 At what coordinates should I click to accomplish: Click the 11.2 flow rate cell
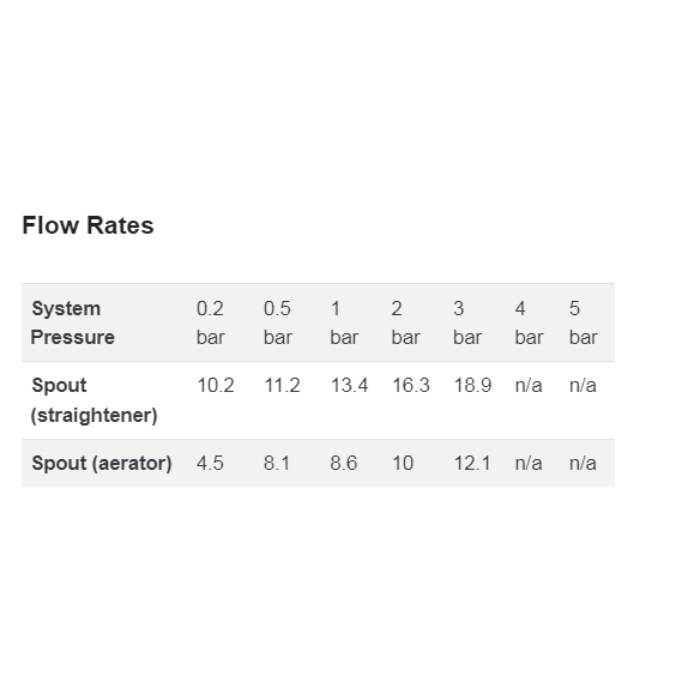pyautogui.click(x=282, y=385)
